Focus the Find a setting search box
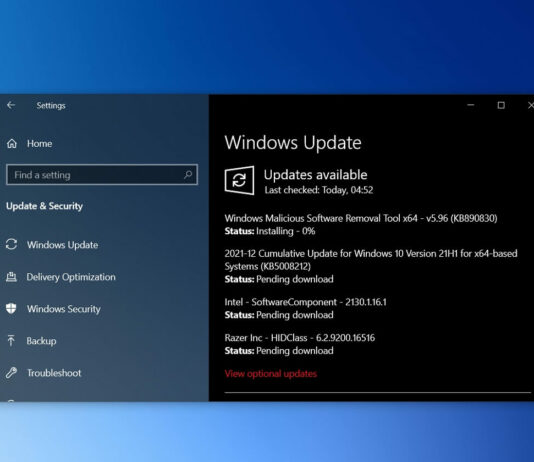 102,175
